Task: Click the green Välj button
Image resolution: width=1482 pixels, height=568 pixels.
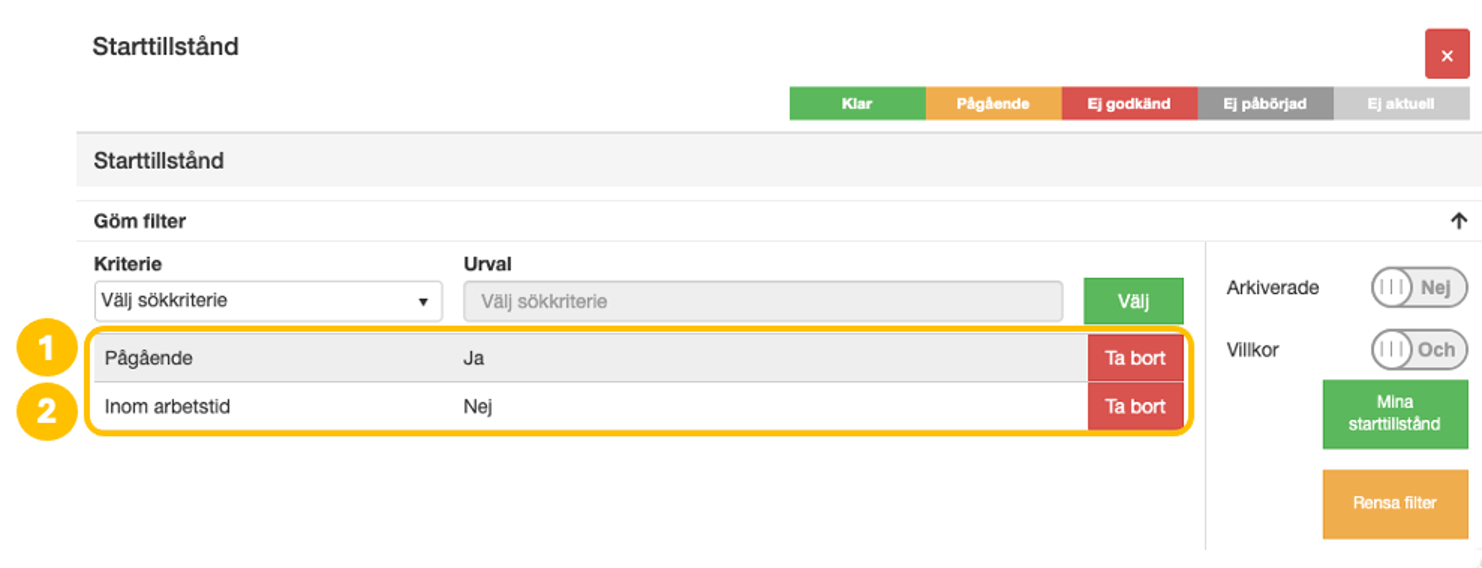Action: tap(1133, 301)
